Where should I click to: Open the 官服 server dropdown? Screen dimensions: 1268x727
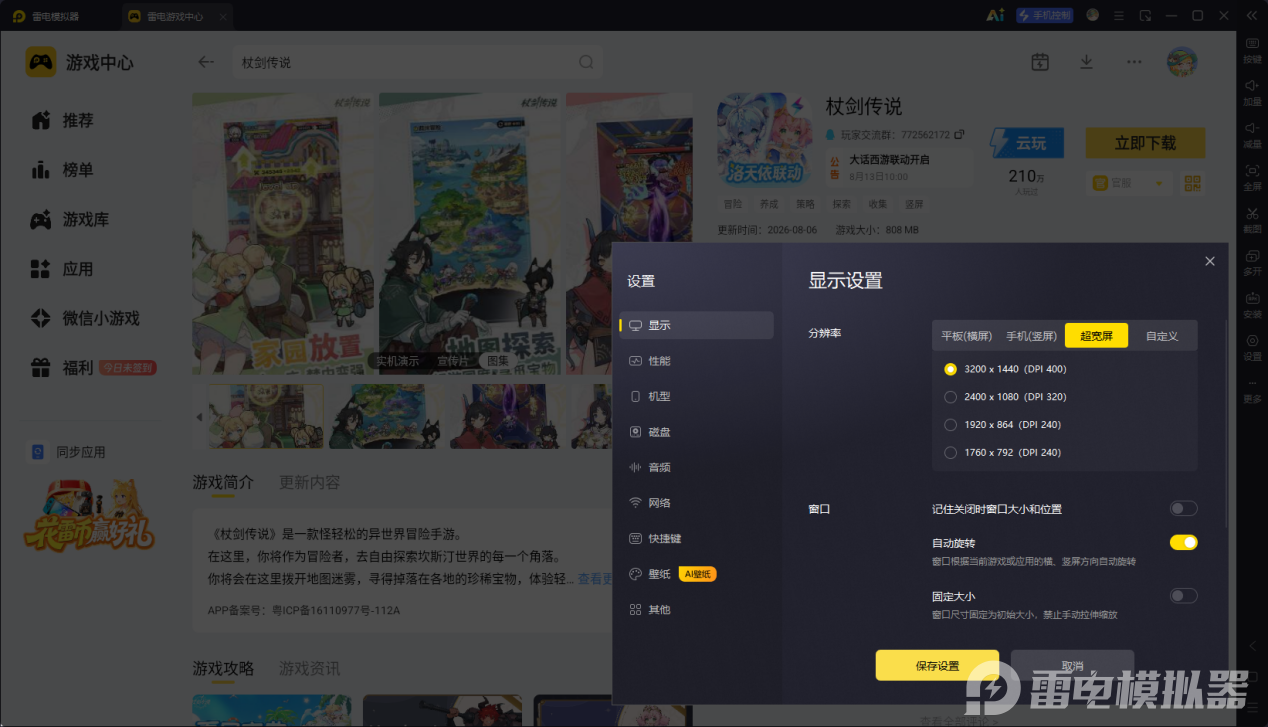pyautogui.click(x=1127, y=183)
